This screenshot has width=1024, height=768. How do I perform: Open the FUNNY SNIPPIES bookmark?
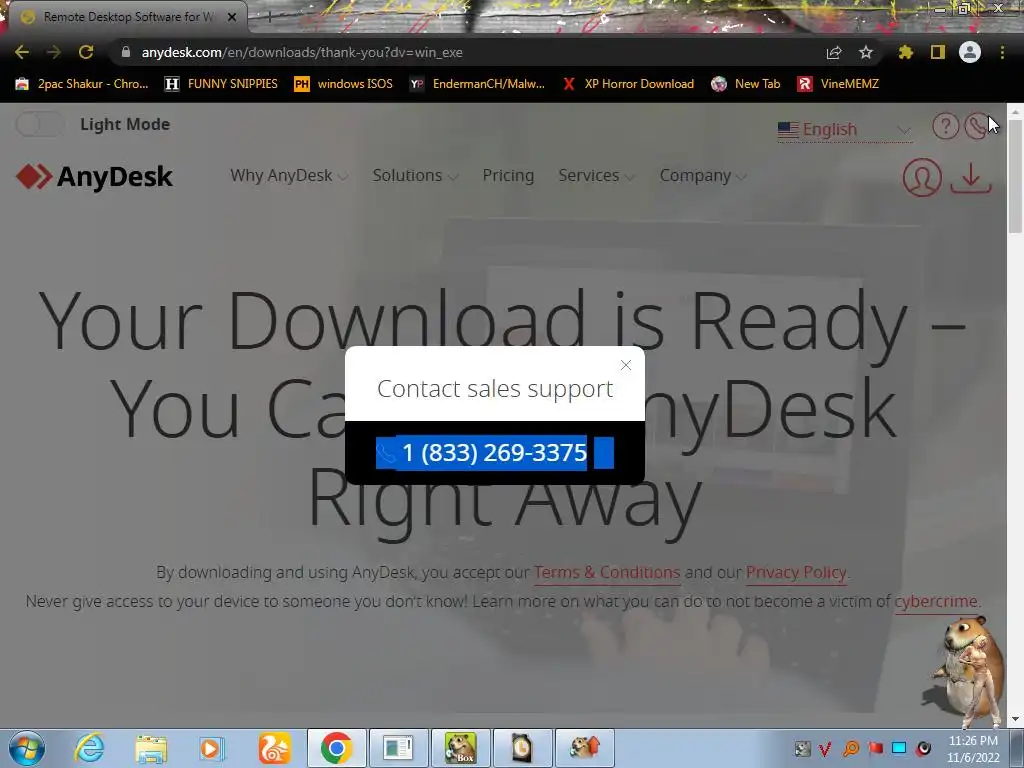click(x=221, y=84)
